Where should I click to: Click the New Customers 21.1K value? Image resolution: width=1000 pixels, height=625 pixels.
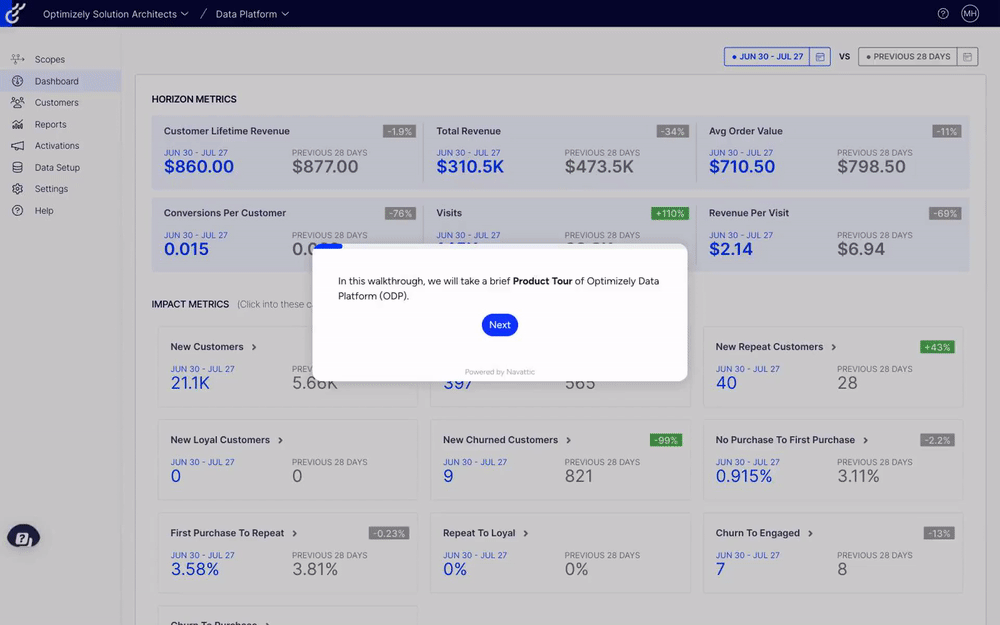click(x=190, y=383)
